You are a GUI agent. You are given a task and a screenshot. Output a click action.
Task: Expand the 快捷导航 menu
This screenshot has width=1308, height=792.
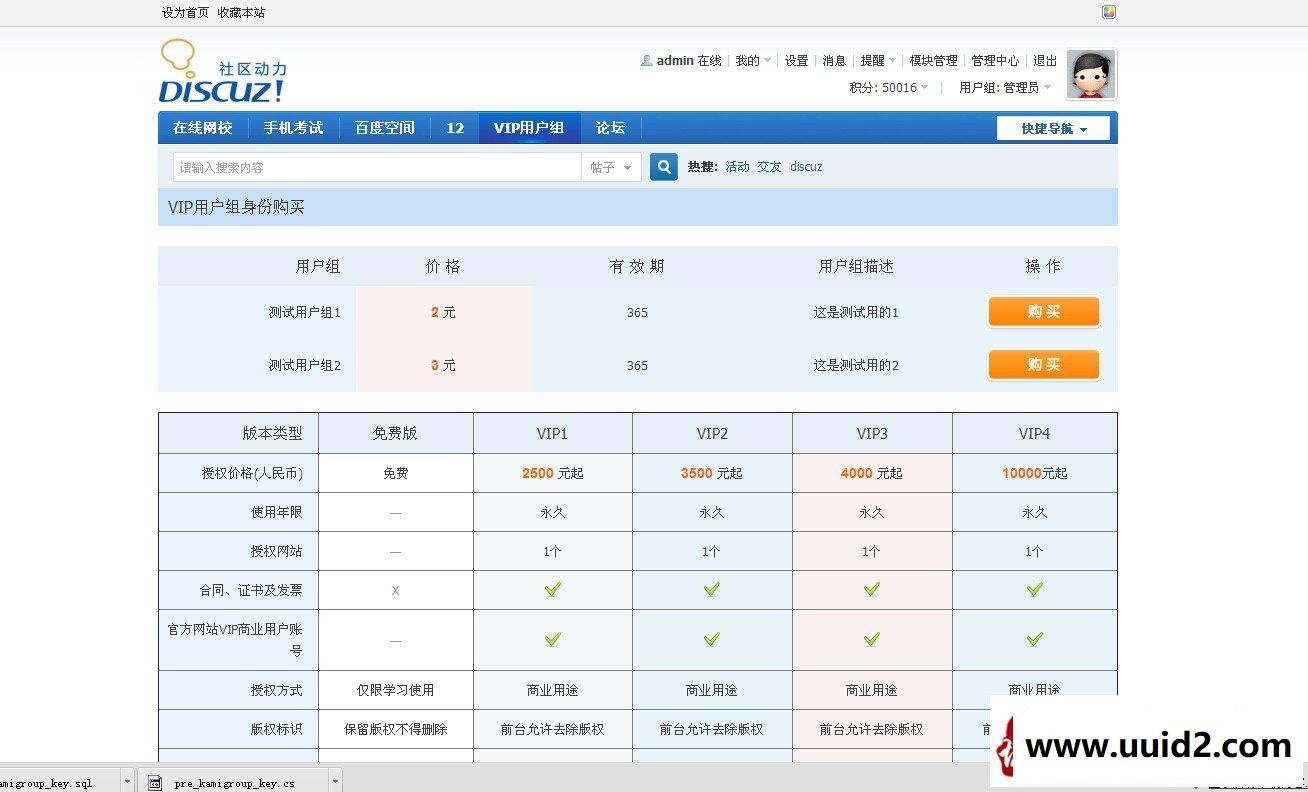point(1053,127)
